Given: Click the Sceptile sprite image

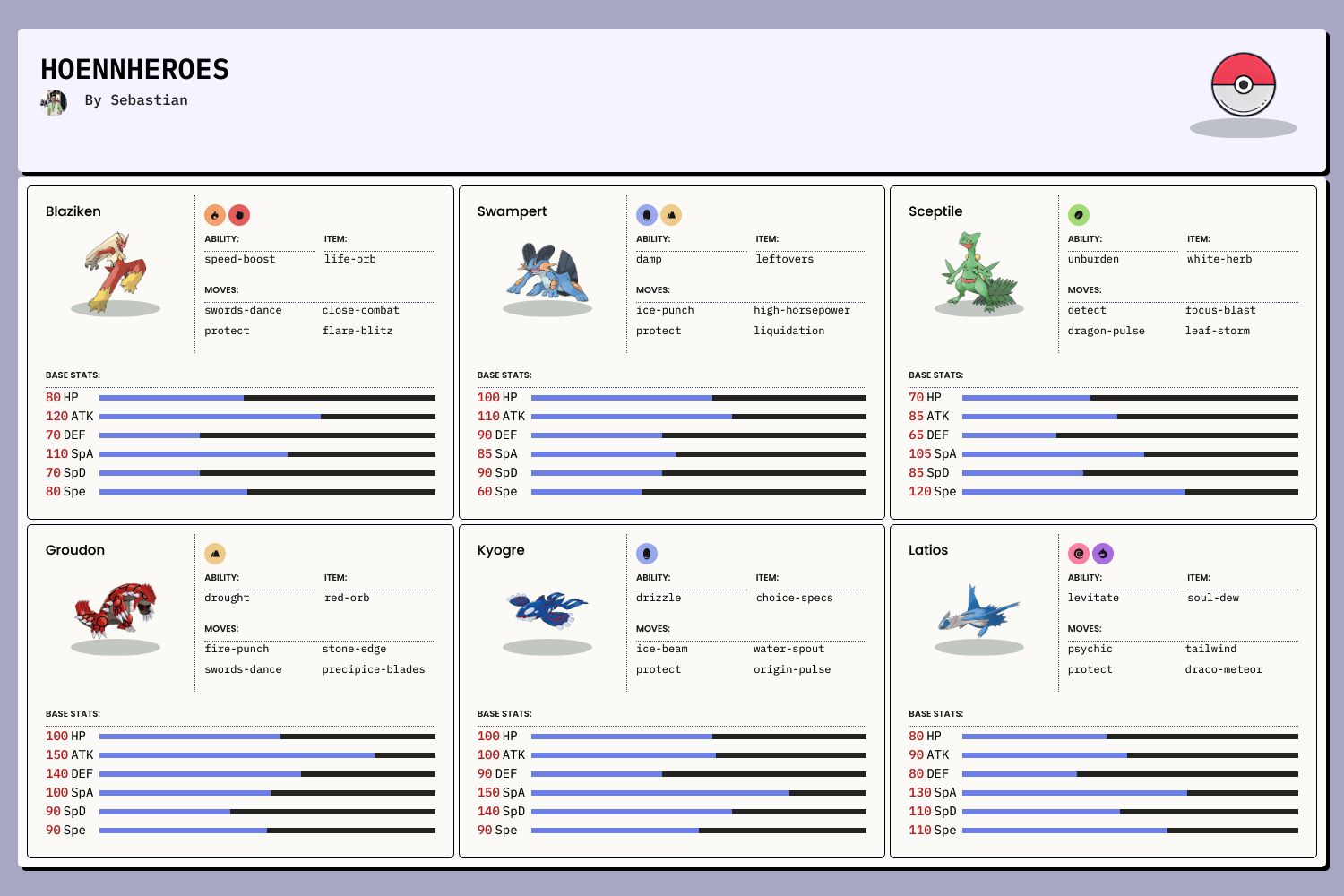Looking at the screenshot, I should tap(978, 269).
